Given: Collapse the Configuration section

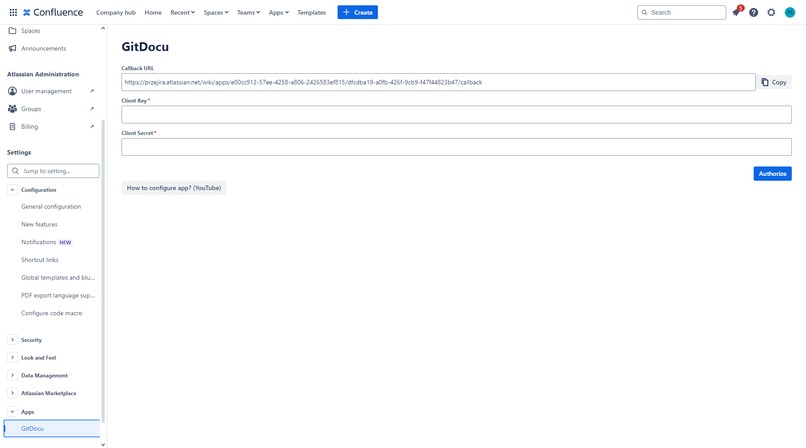Looking at the screenshot, I should [x=12, y=190].
